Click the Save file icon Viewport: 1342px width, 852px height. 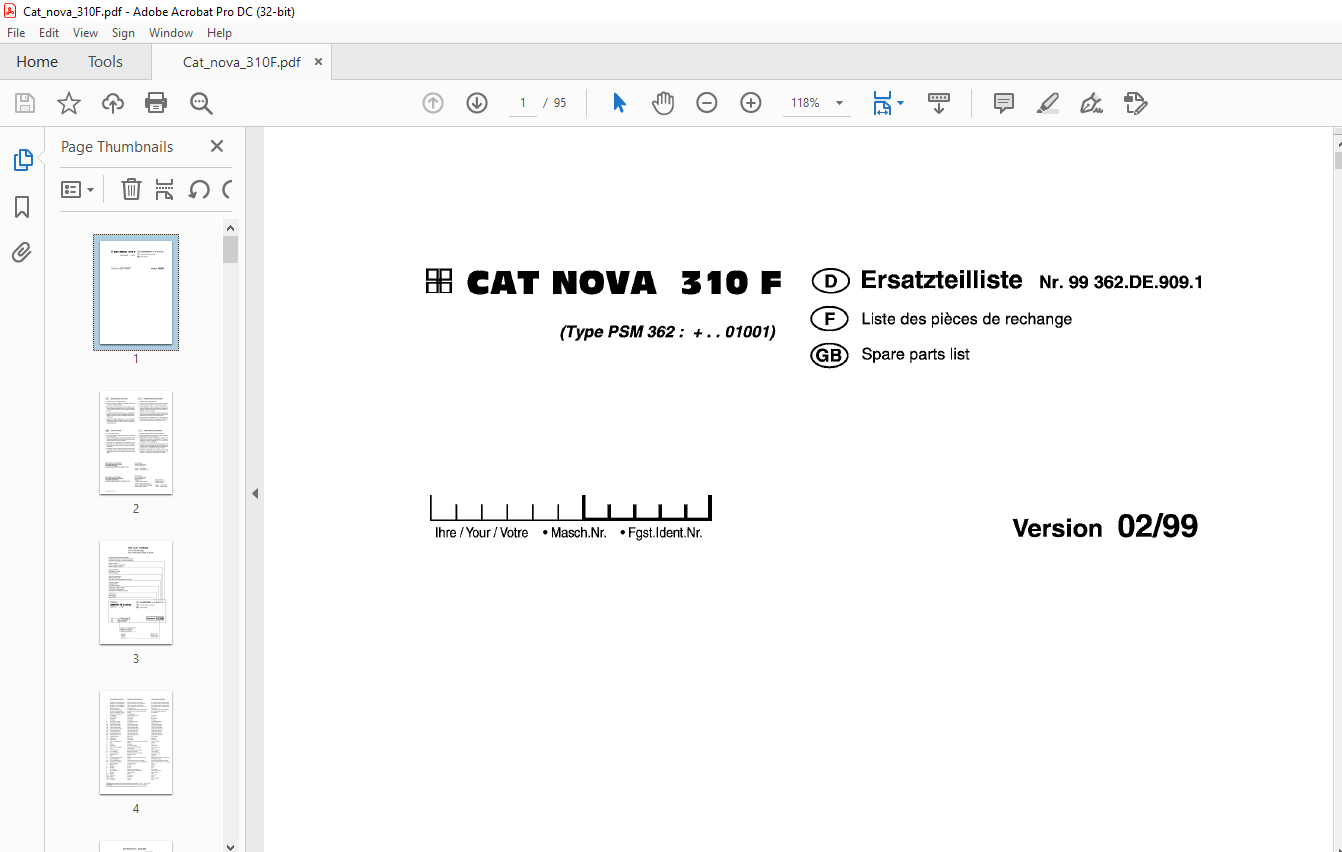[25, 103]
